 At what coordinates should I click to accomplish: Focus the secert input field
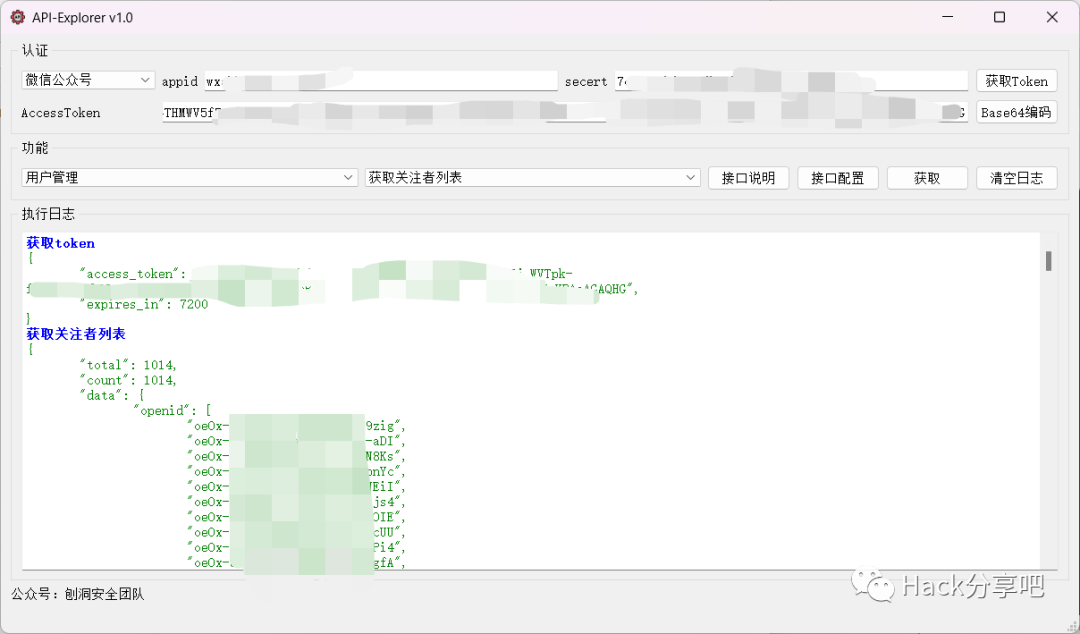pos(791,81)
